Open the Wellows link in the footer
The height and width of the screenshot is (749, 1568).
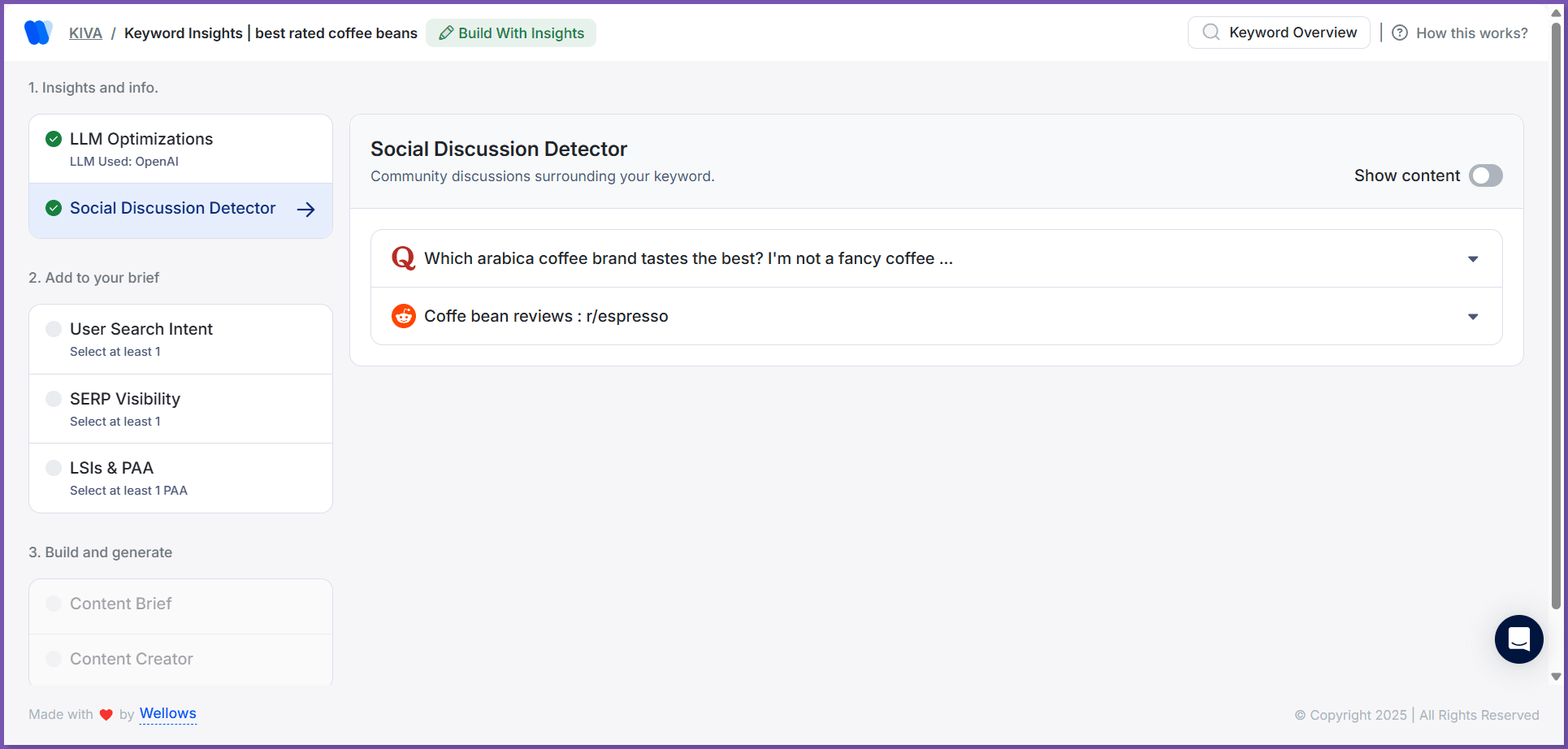point(167,713)
